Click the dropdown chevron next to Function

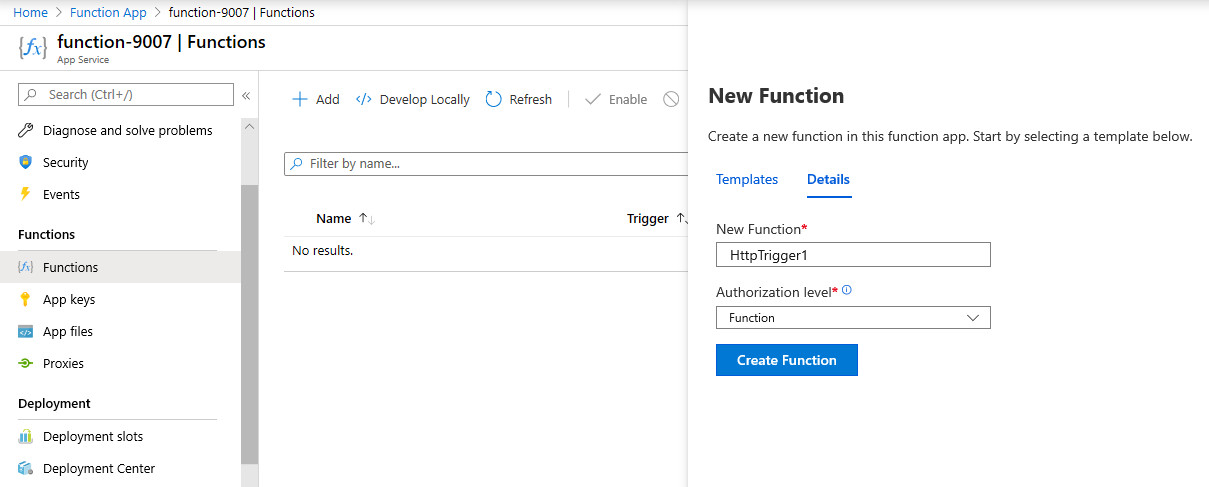tap(974, 318)
